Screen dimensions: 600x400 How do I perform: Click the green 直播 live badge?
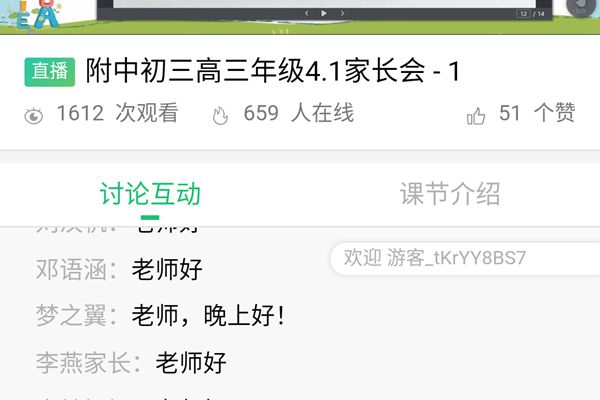tap(50, 72)
